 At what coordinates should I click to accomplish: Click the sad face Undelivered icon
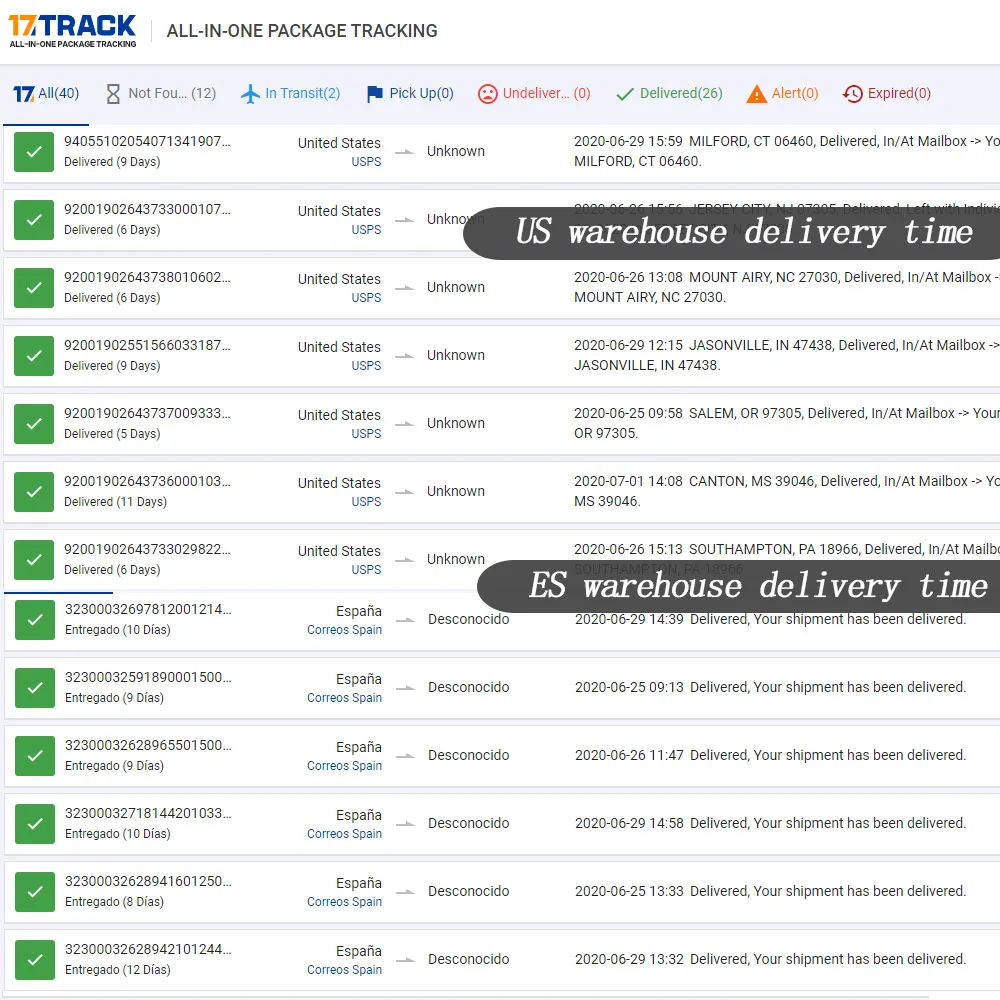tap(487, 94)
